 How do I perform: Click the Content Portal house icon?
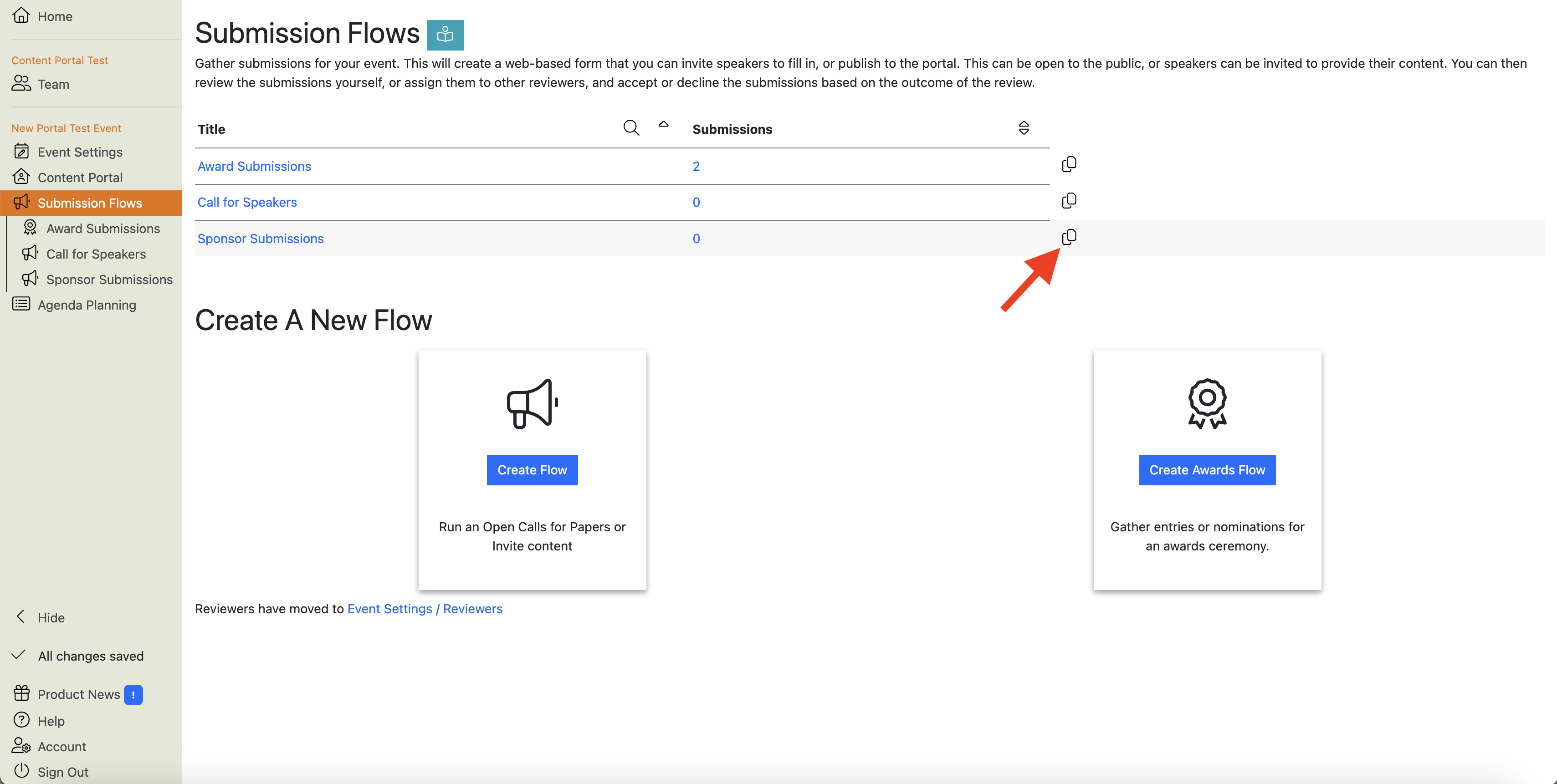[21, 176]
